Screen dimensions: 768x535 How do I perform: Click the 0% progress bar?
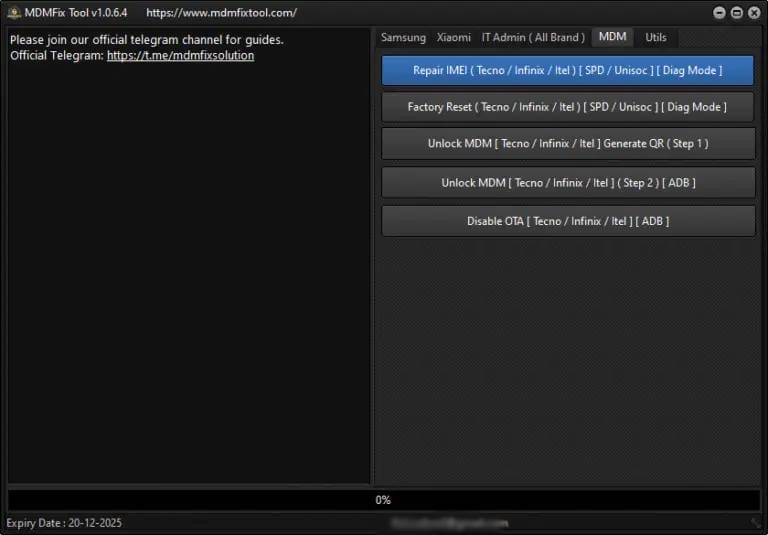[383, 500]
